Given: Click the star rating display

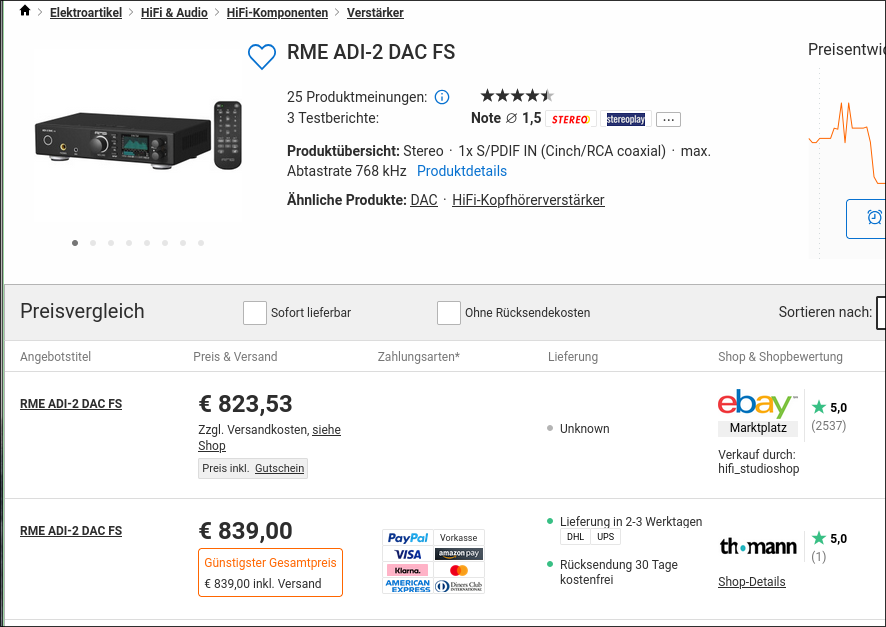Looking at the screenshot, I should pyautogui.click(x=516, y=96).
